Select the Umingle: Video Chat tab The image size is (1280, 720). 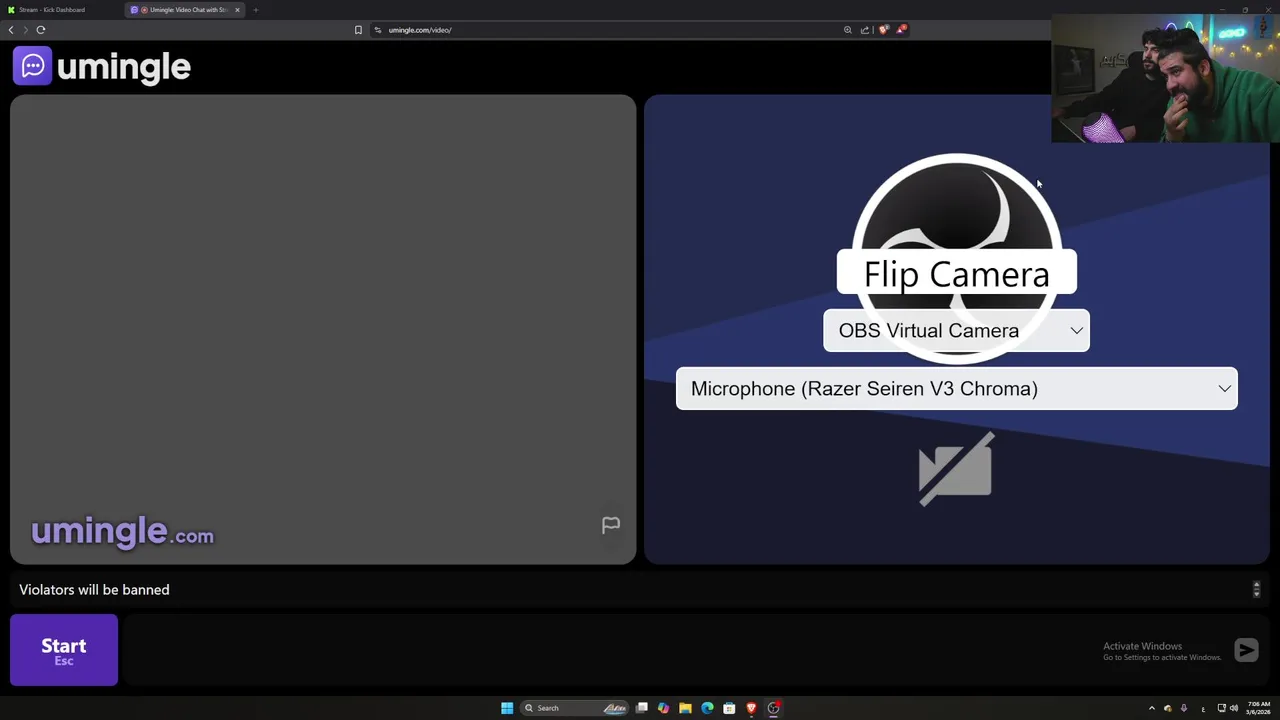pos(186,10)
